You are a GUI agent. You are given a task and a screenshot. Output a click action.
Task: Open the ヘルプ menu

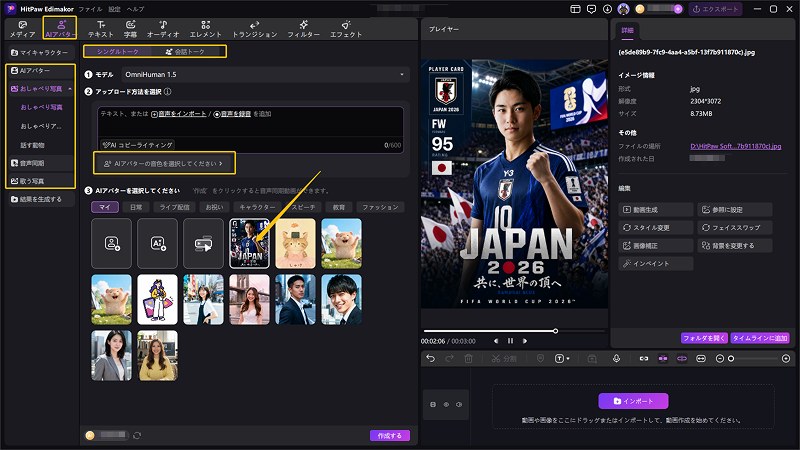tap(135, 9)
